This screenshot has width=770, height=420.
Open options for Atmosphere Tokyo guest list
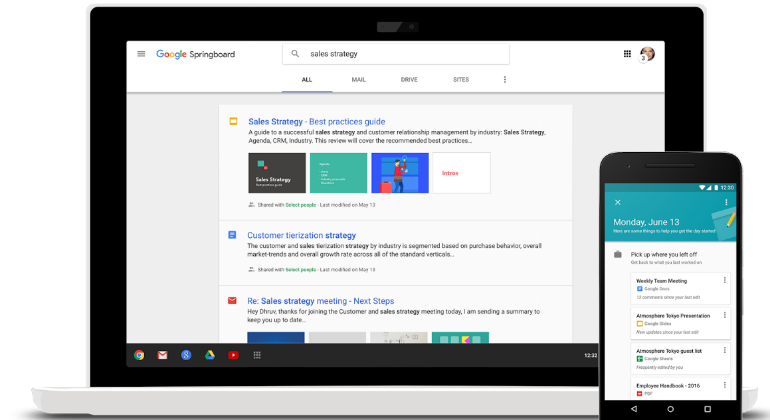724,350
